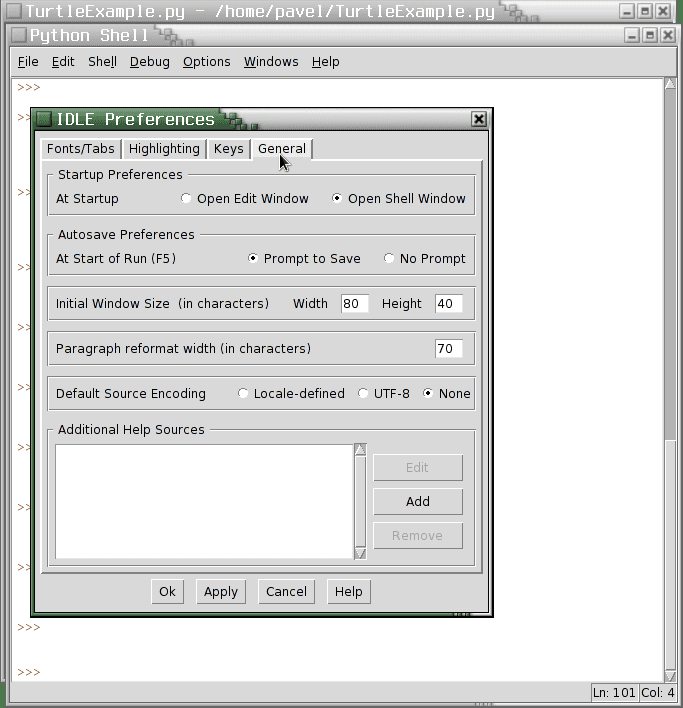Screen dimensions: 683x708
Task: Click the Col: 4 status indicator
Action: pyautogui.click(x=658, y=693)
